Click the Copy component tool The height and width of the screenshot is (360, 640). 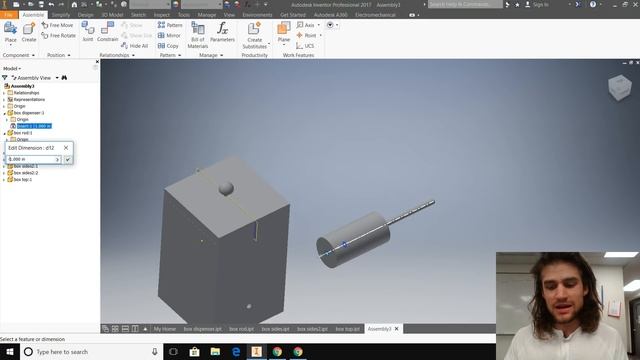(x=168, y=46)
